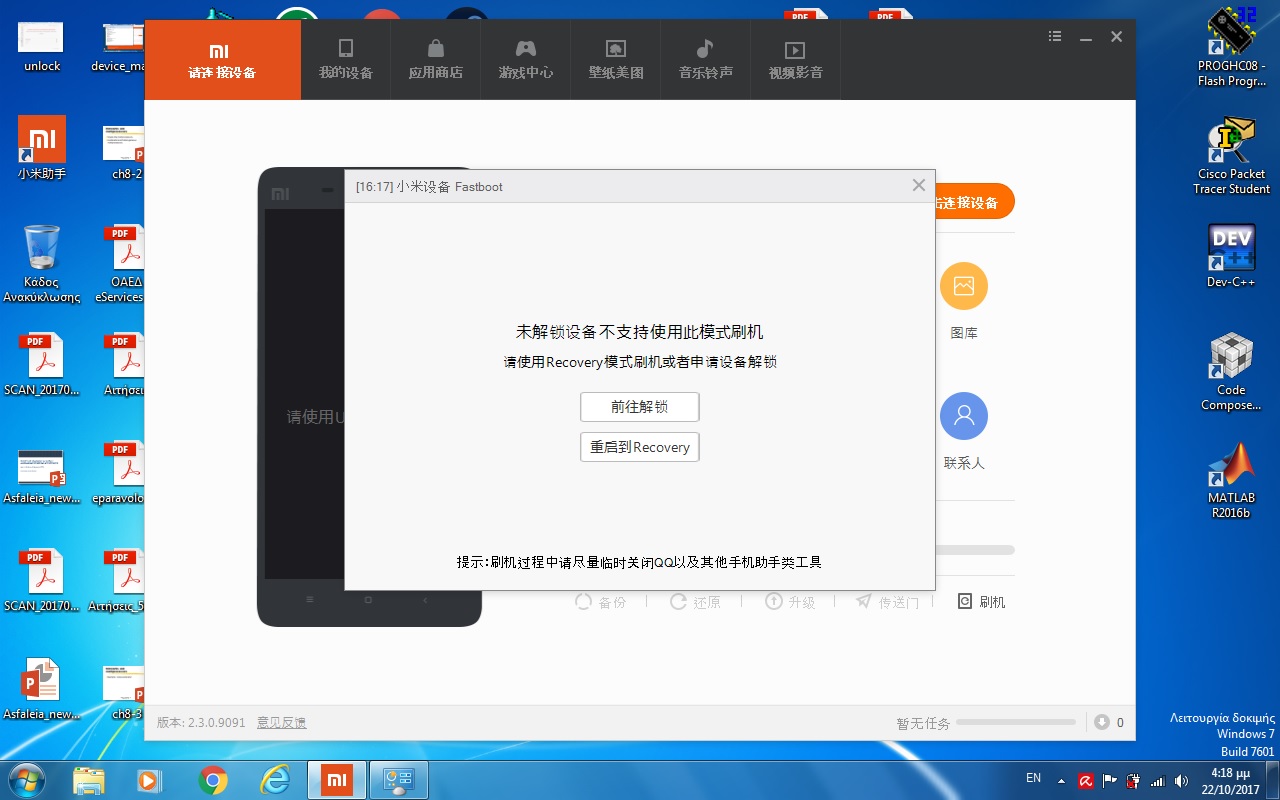This screenshot has height=800, width=1280.
Task: Click the 前往解锁 unlock button
Action: 639,407
